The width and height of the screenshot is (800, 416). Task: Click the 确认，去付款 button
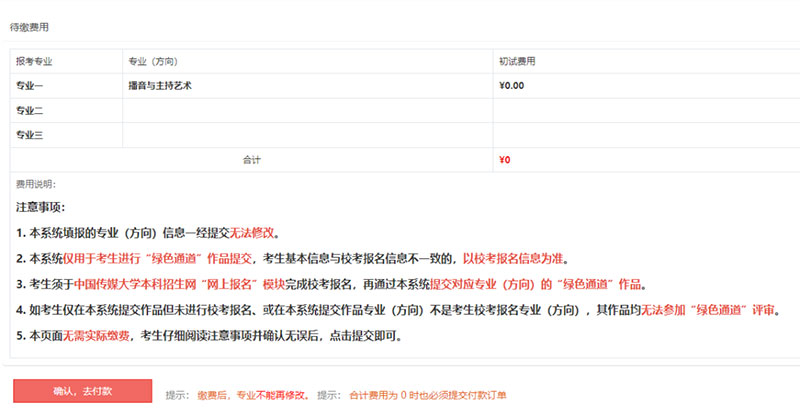(82, 391)
